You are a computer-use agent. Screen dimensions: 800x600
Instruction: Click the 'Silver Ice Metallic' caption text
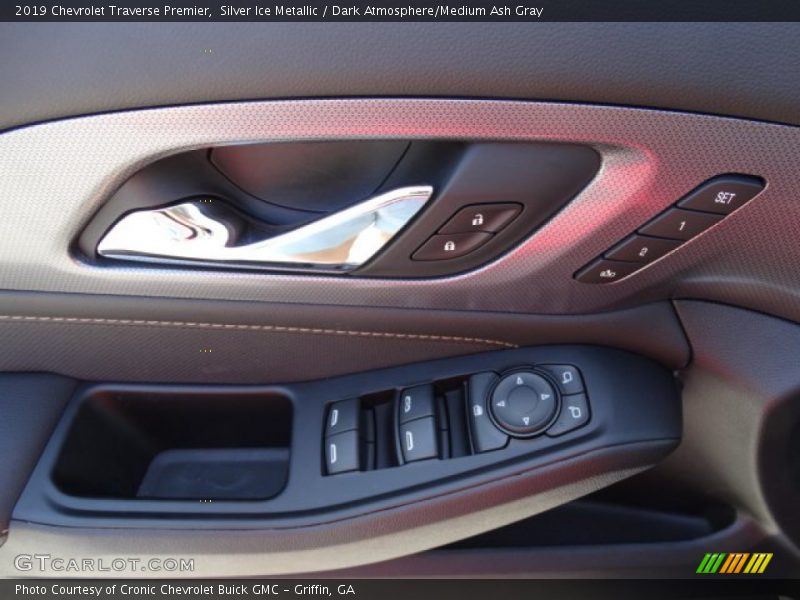(269, 10)
